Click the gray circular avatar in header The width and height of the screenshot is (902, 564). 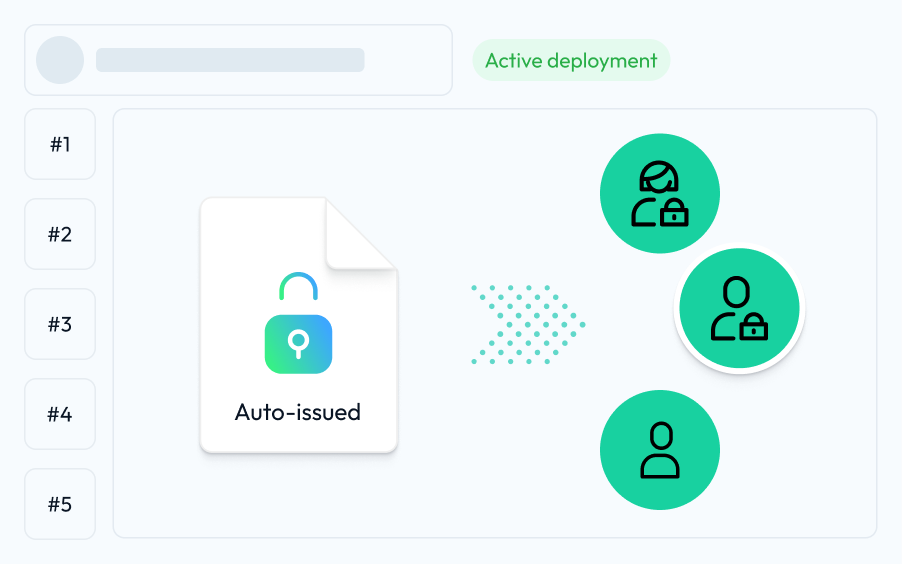point(60,60)
